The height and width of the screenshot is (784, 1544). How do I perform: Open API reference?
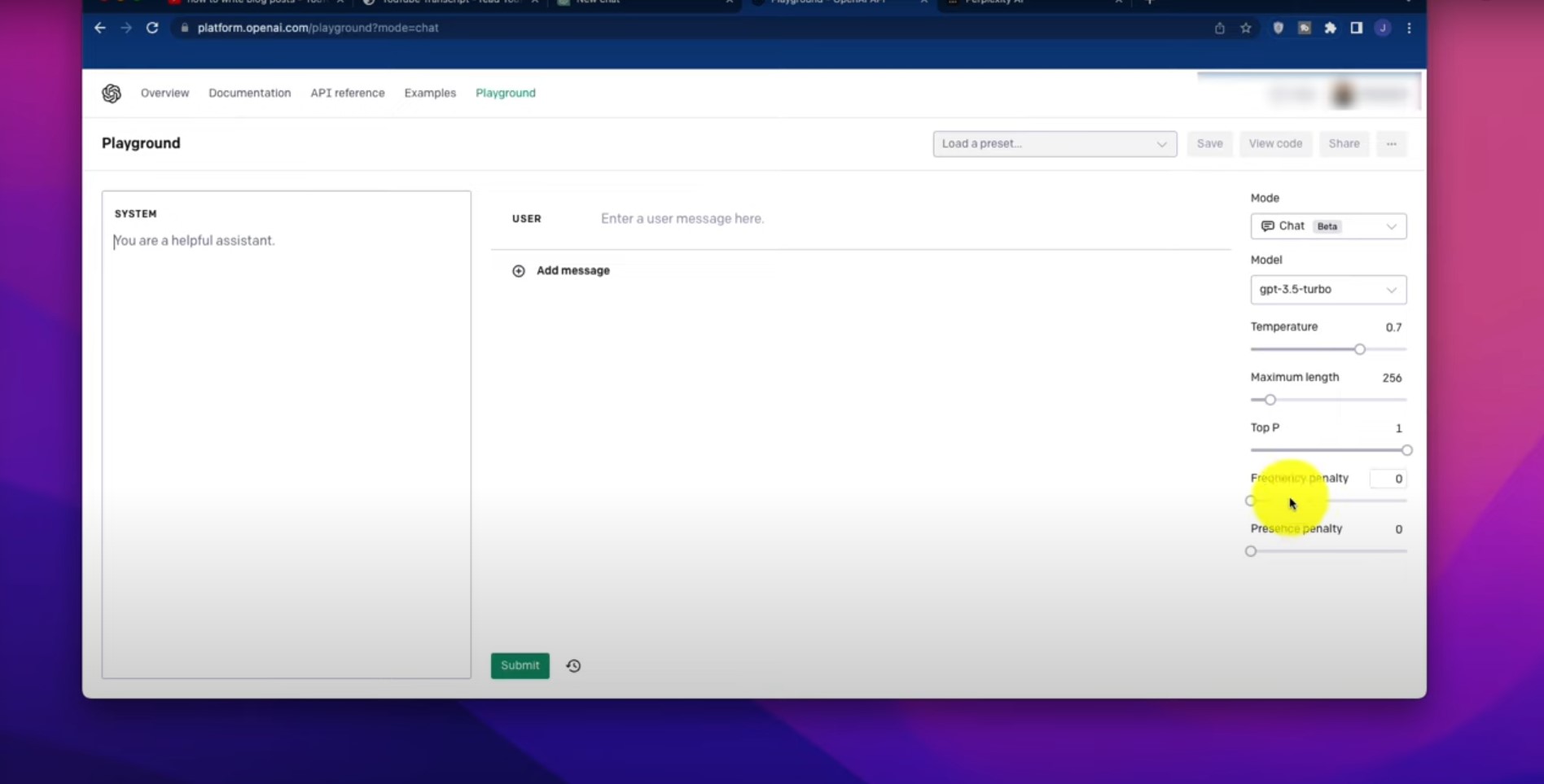[x=348, y=93]
